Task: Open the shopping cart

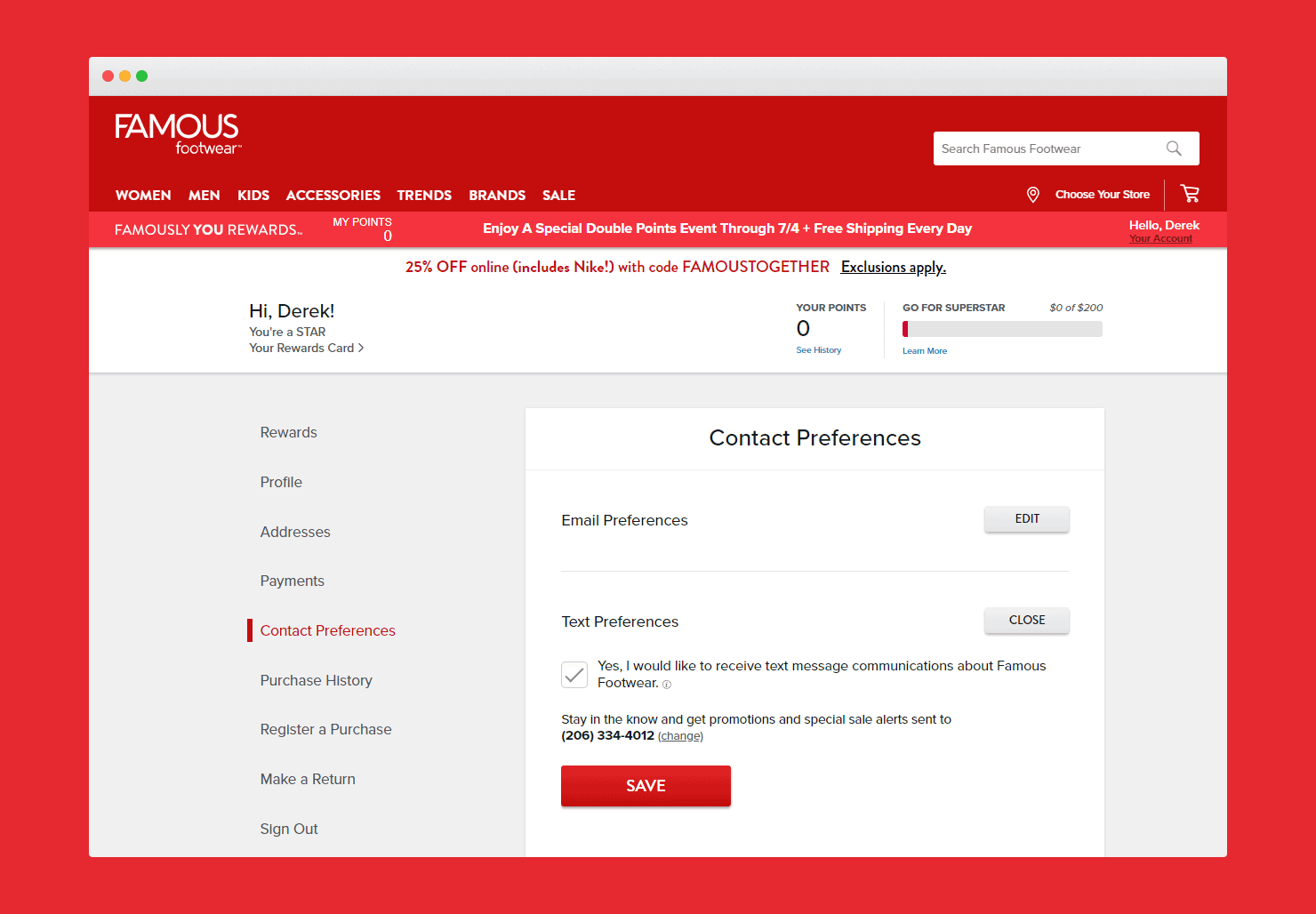Action: [x=1190, y=193]
